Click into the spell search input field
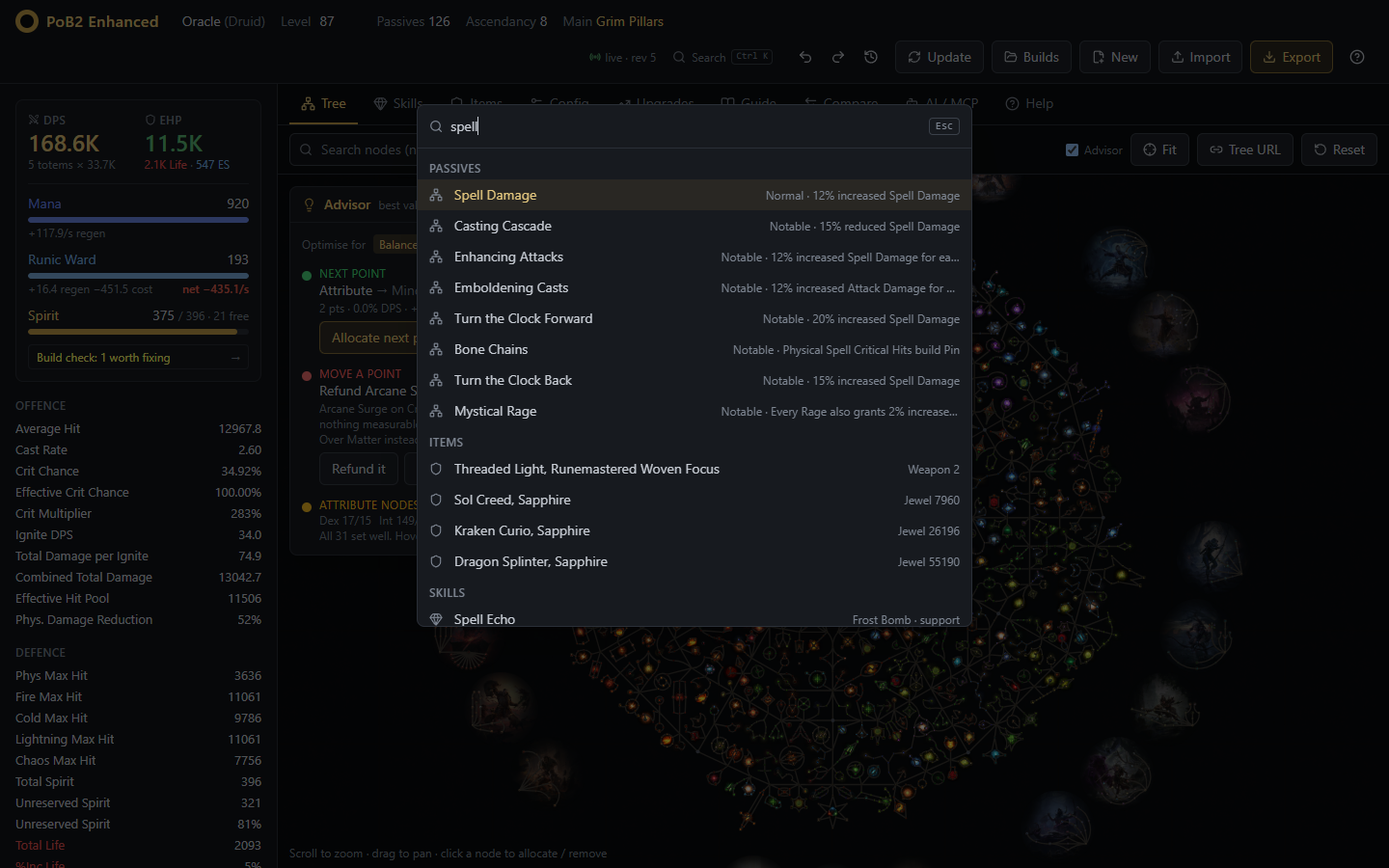The height and width of the screenshot is (868, 1389). click(685, 126)
